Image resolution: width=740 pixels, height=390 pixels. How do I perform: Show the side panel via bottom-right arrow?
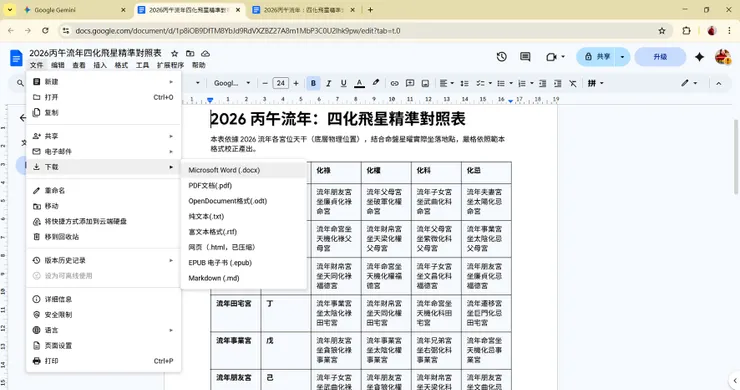(734, 380)
